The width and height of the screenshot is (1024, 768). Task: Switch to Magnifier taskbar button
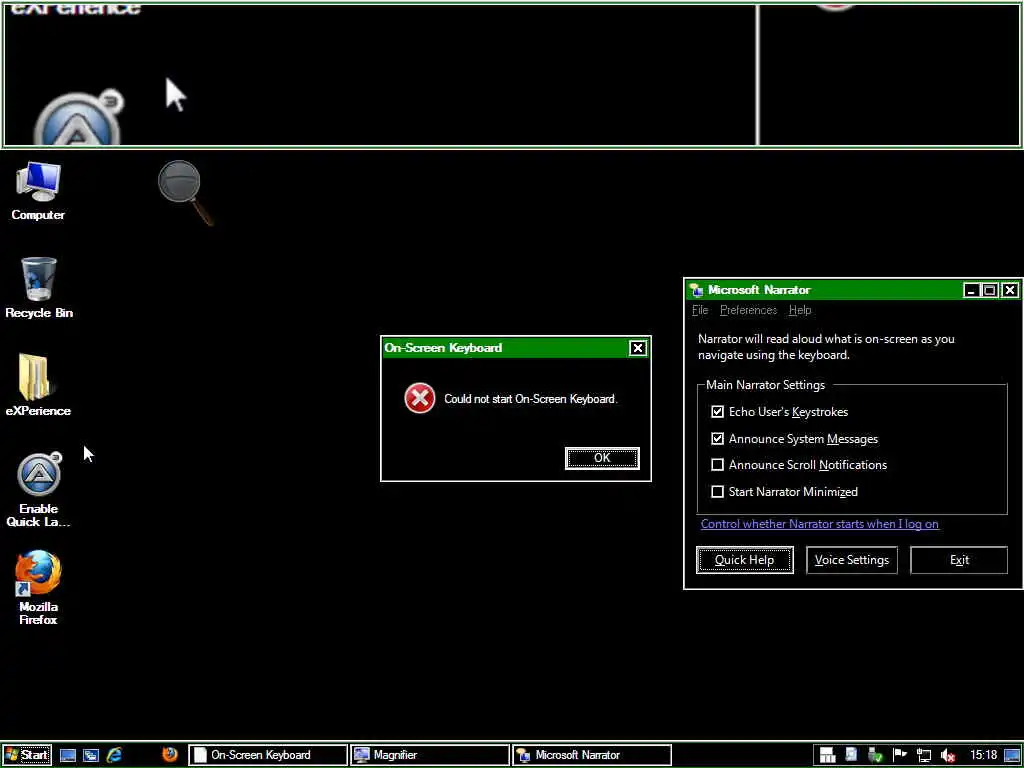coord(430,755)
